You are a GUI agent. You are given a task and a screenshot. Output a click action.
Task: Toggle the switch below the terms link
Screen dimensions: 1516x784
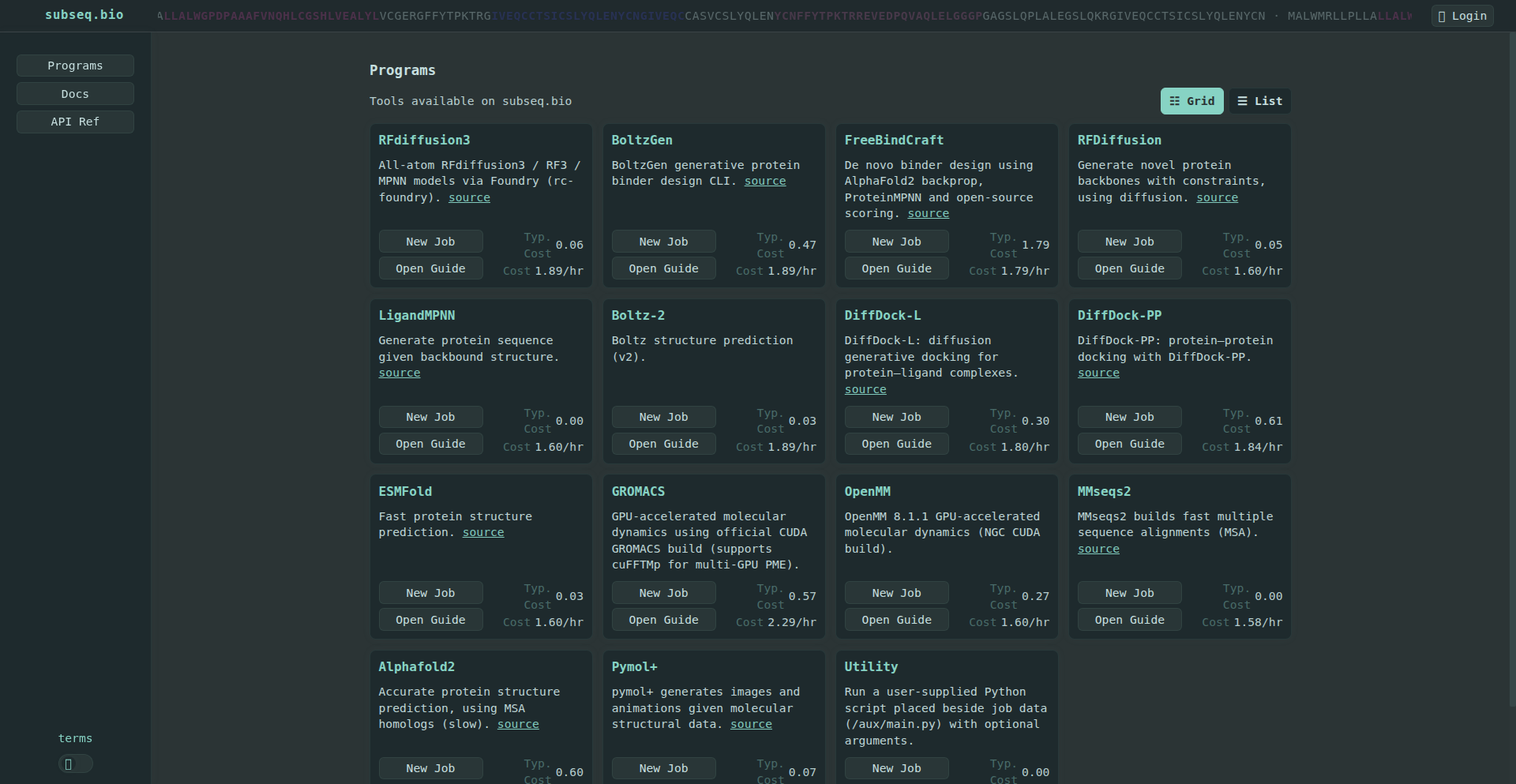coord(75,763)
